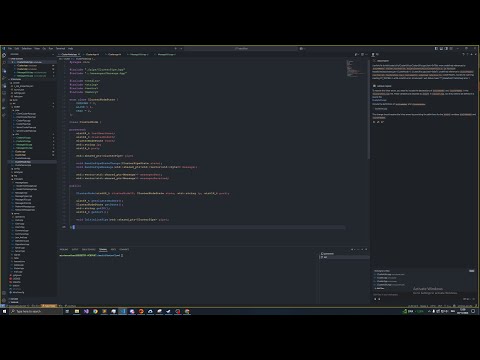This screenshot has width=480, height=360.
Task: Switch to the Debug Console panel tab
Action: click(89, 249)
